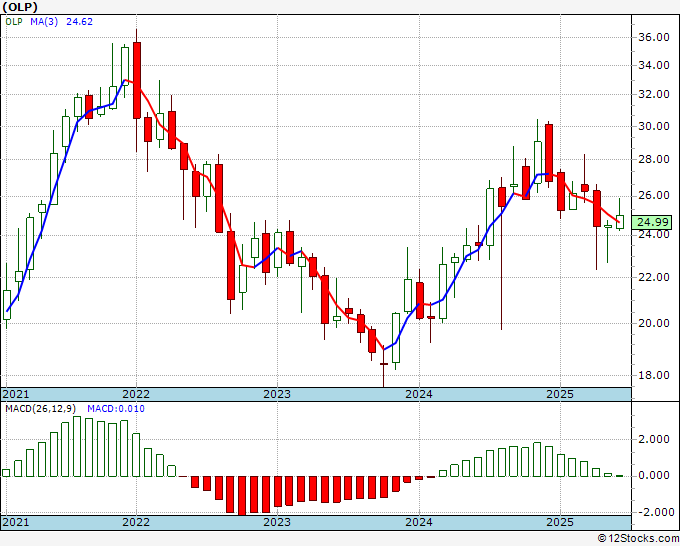The width and height of the screenshot is (680, 546).
Task: Click the 30.00 price axis label
Action: 654,126
